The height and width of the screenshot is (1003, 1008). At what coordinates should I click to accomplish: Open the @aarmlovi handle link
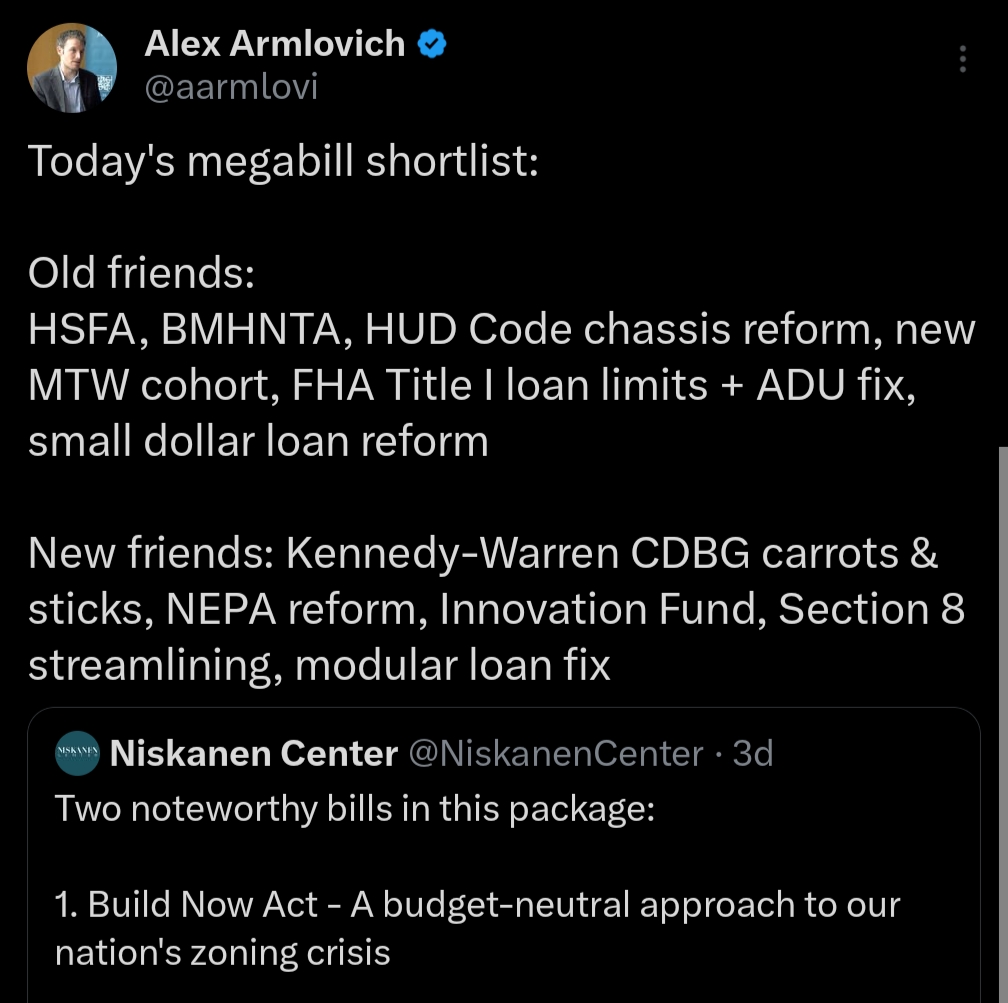pos(231,88)
